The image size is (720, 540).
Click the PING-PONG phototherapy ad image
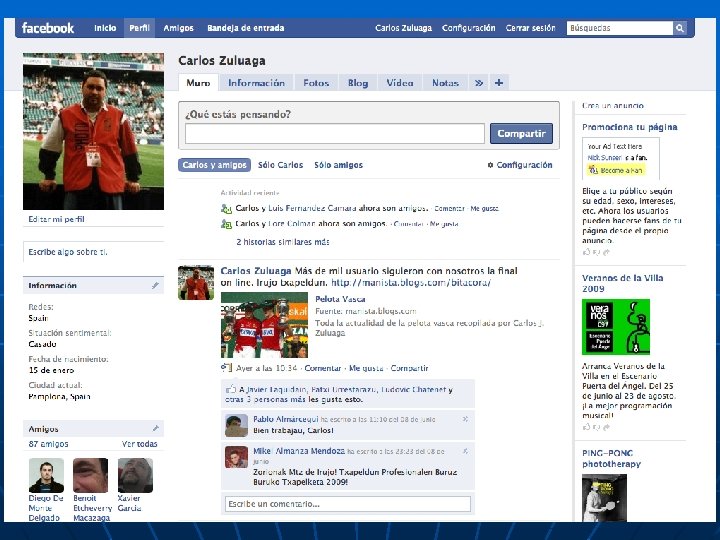[604, 498]
